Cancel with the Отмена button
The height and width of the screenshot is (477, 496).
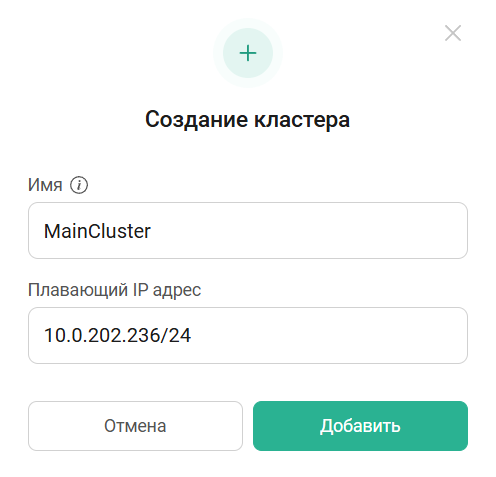pyautogui.click(x=135, y=426)
